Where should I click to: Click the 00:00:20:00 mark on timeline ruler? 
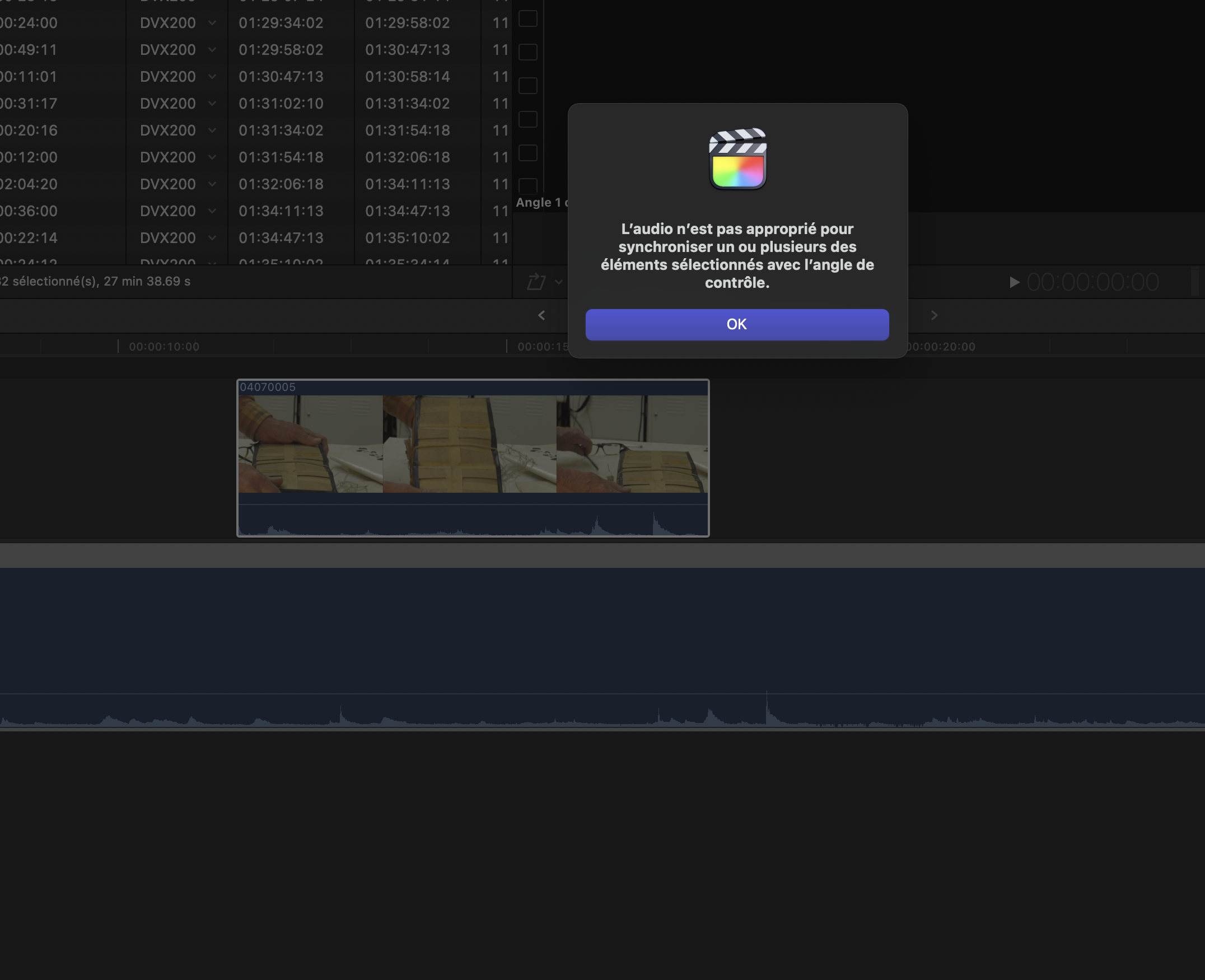point(940,347)
